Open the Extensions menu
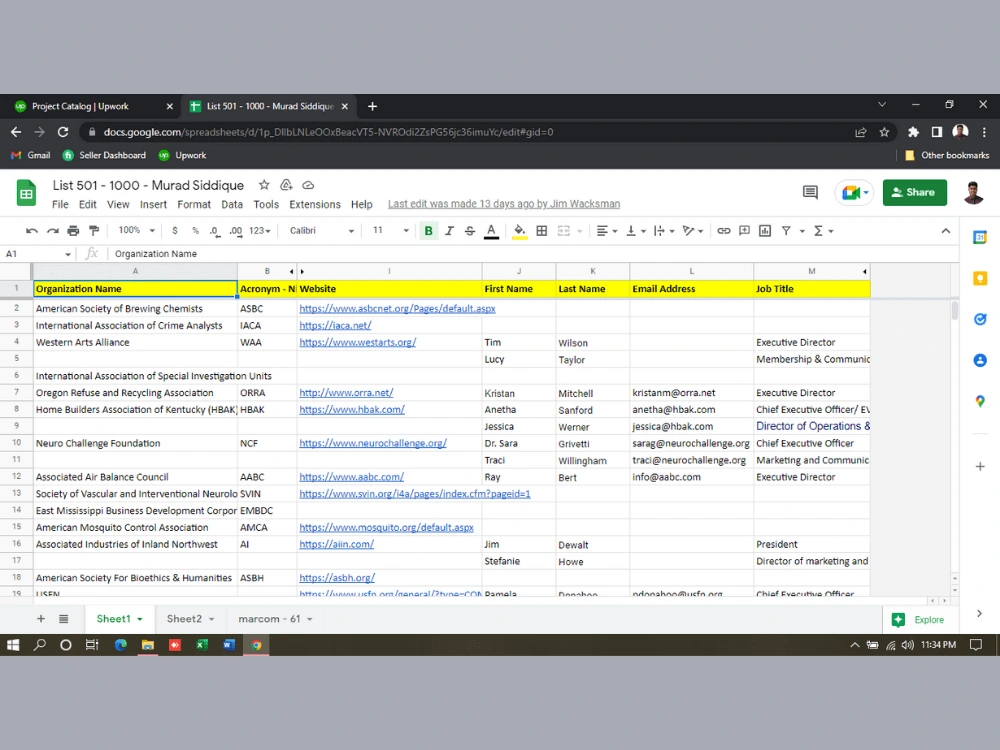Image resolution: width=1000 pixels, height=750 pixels. [315, 205]
